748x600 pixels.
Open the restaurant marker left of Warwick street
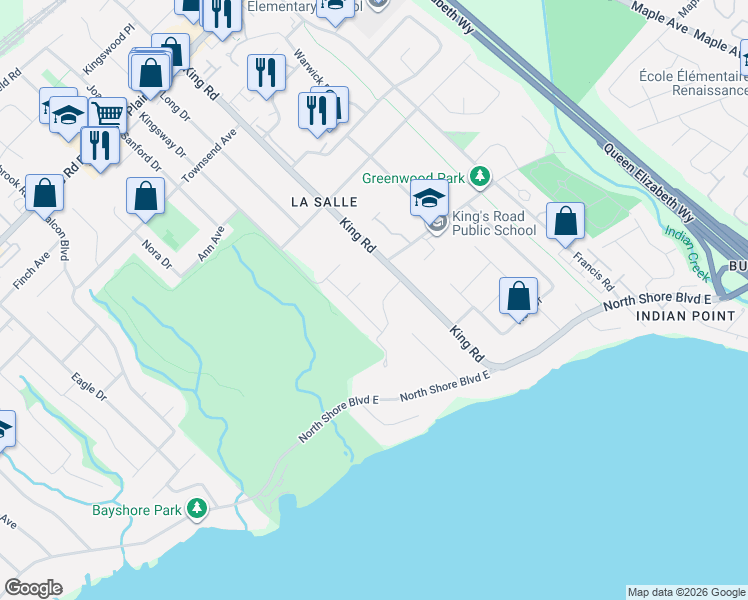[x=267, y=75]
